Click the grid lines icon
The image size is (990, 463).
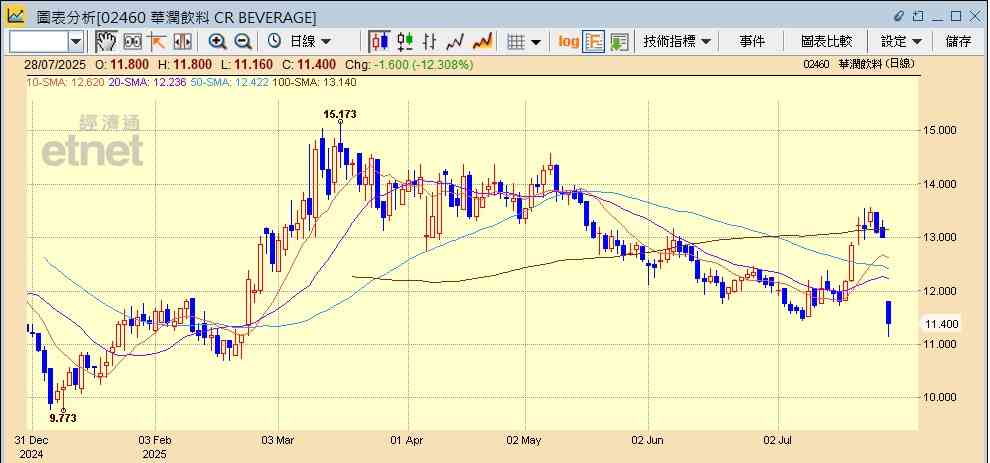pyautogui.click(x=516, y=42)
